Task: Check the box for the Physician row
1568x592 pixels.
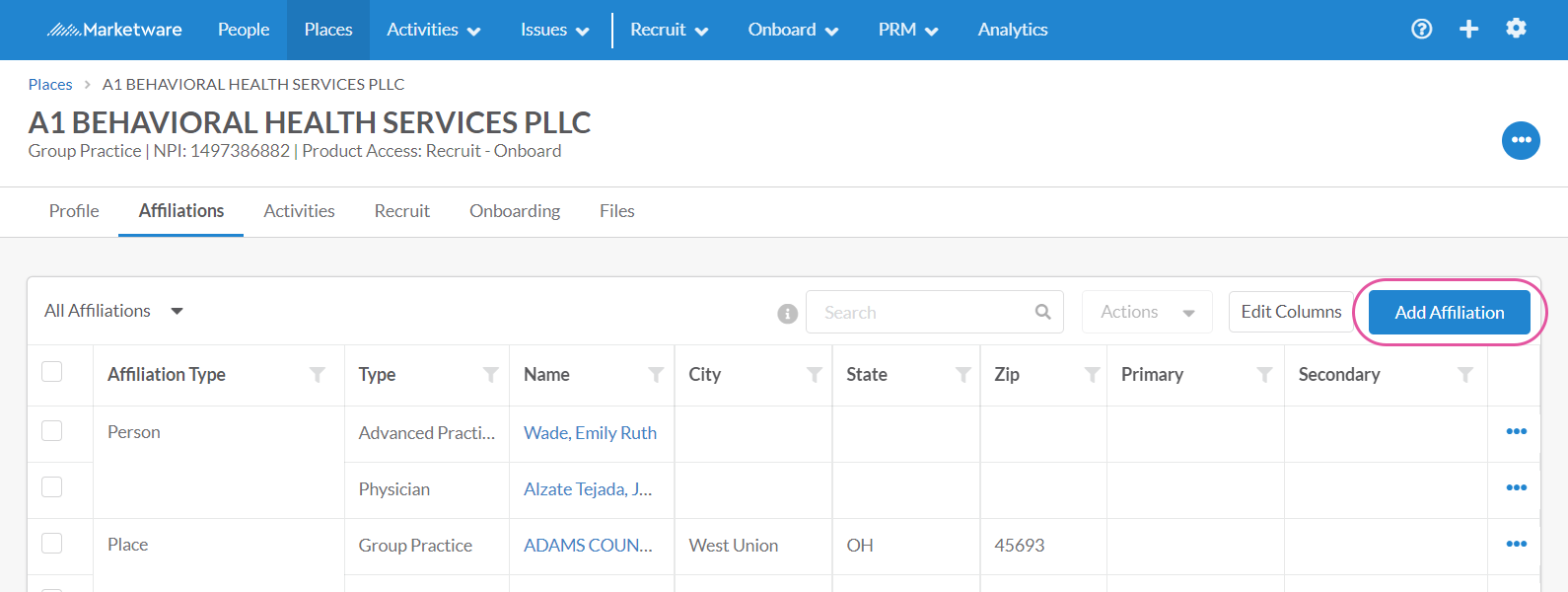Action: coord(52,486)
